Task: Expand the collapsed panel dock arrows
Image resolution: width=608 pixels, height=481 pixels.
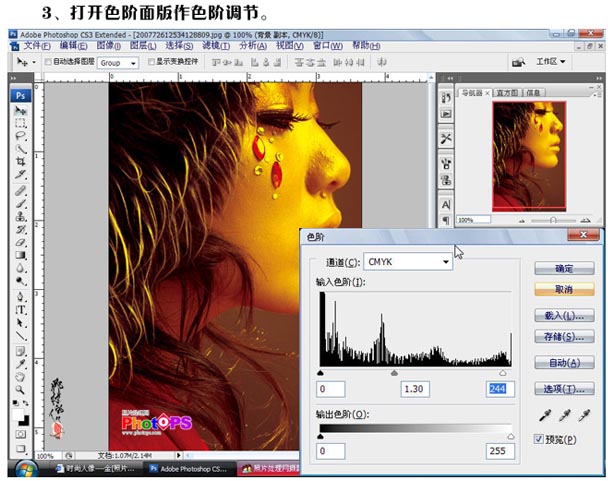Action: click(x=450, y=78)
